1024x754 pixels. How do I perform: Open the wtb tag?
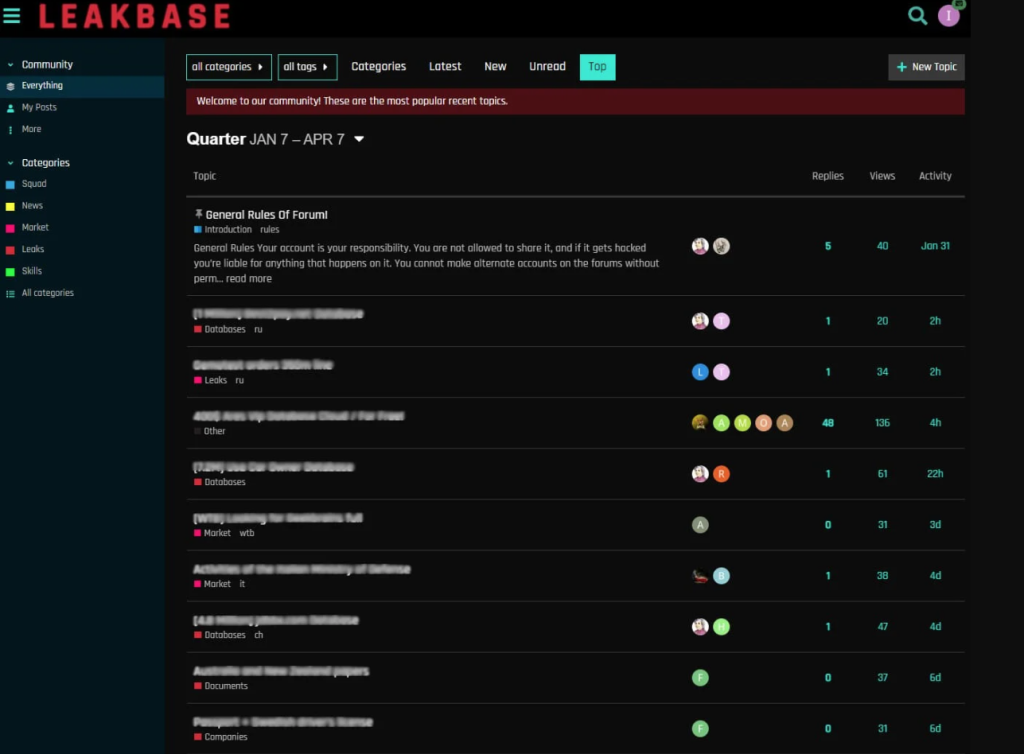[246, 533]
